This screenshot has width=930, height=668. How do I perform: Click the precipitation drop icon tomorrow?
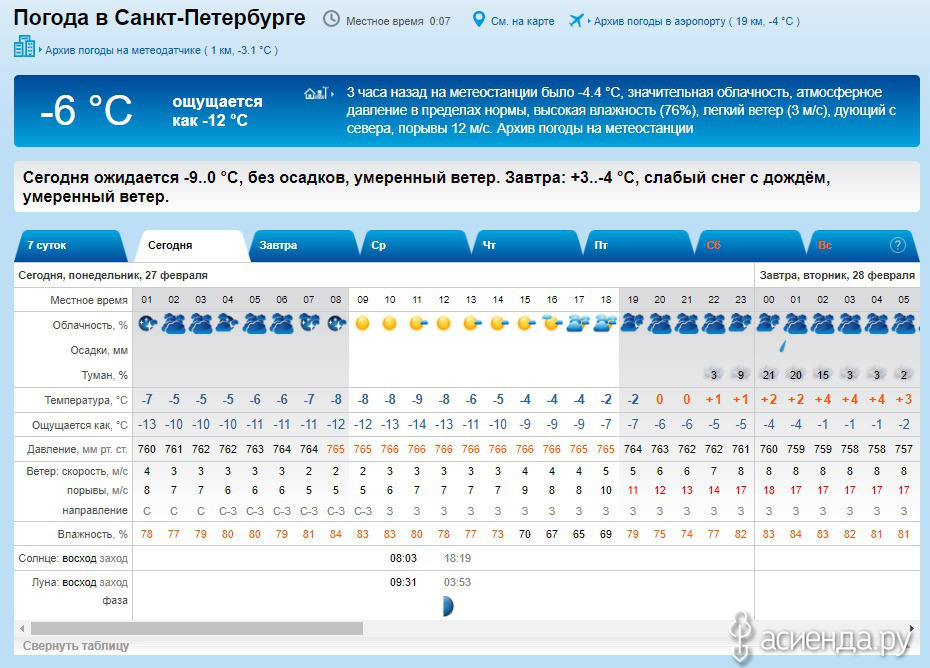pos(783,345)
